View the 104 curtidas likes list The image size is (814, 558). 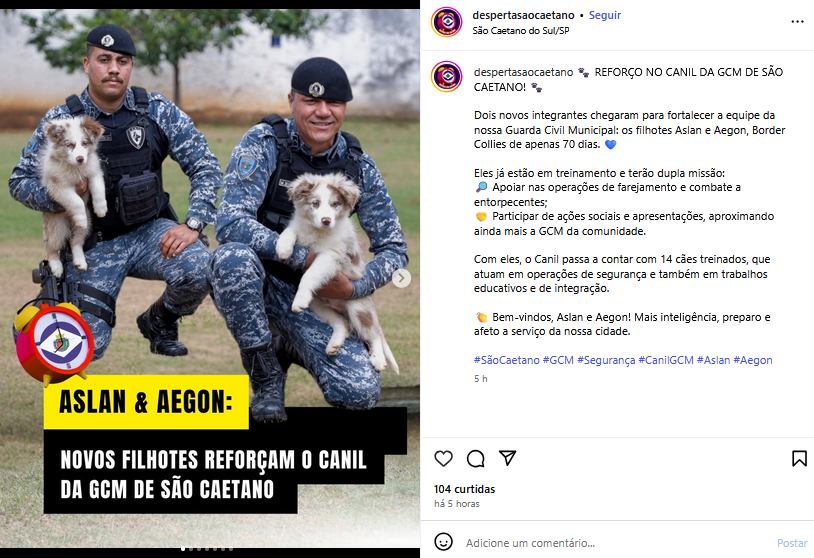[x=465, y=489]
